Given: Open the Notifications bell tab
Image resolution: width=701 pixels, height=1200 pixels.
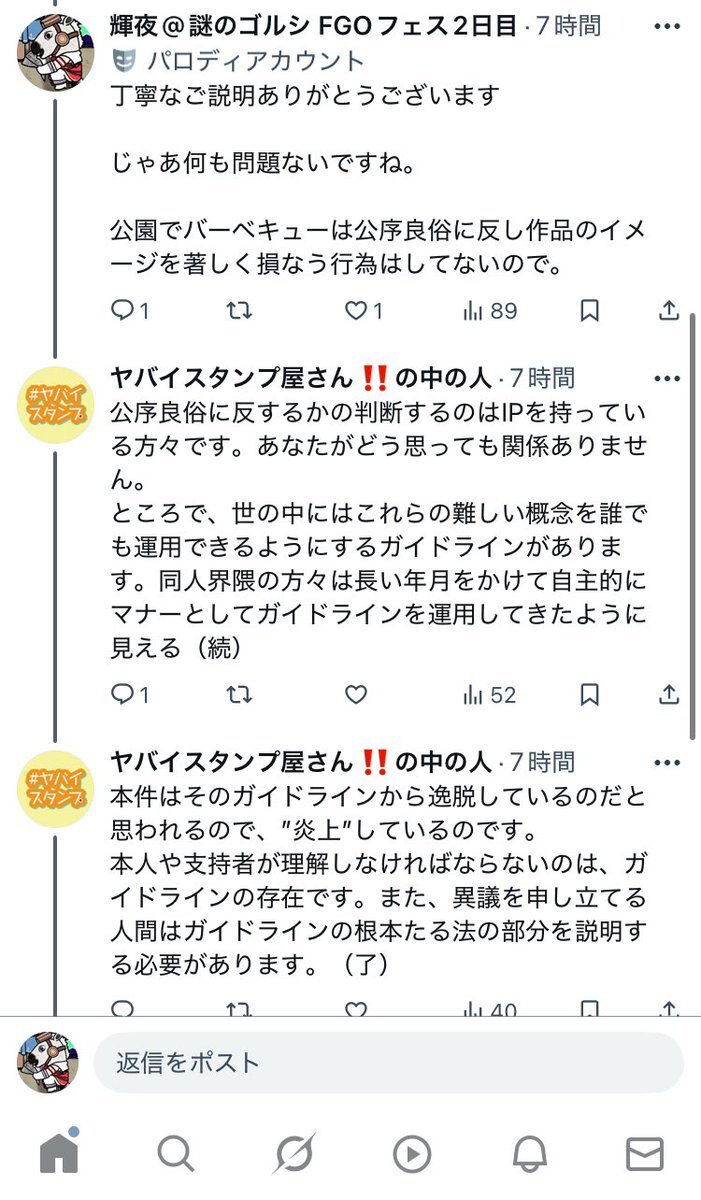Looking at the screenshot, I should [x=529, y=1154].
